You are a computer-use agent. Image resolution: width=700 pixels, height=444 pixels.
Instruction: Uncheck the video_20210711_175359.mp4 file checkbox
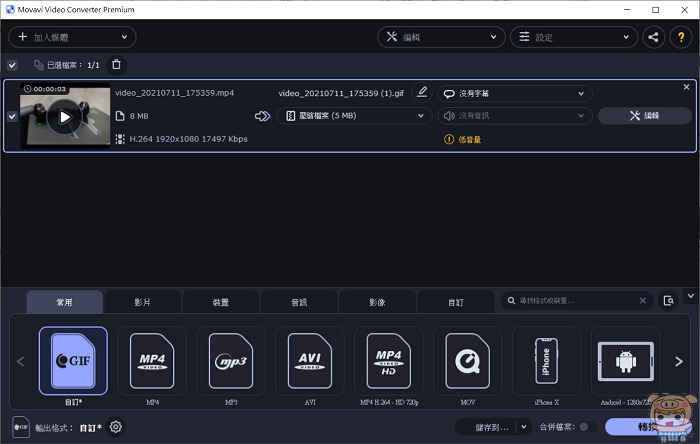pos(12,116)
